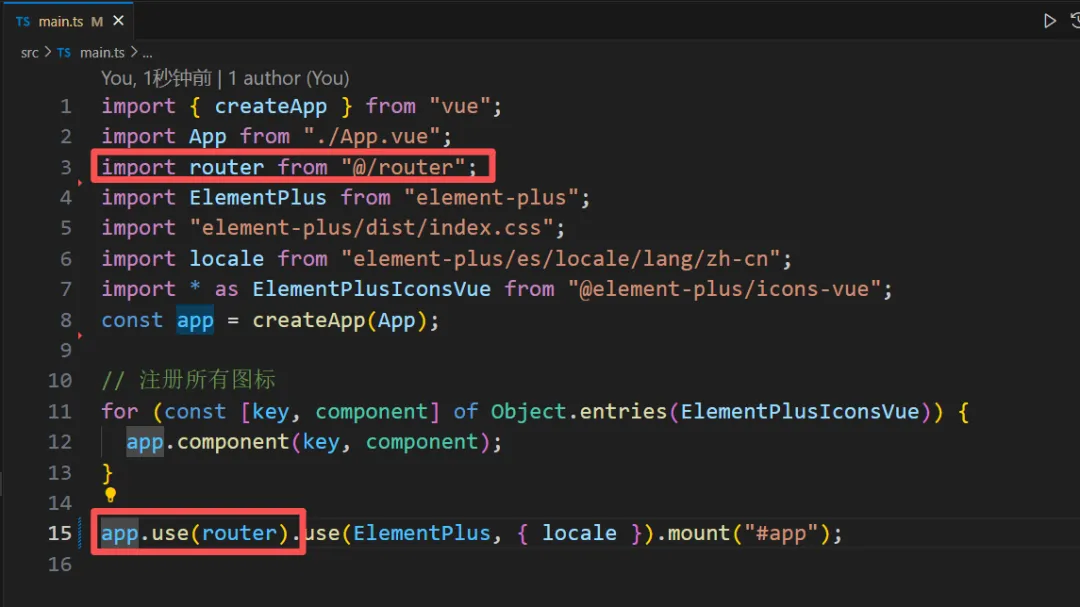This screenshot has width=1080, height=607.
Task: Click router inside app.use on line 15
Action: click(x=239, y=533)
